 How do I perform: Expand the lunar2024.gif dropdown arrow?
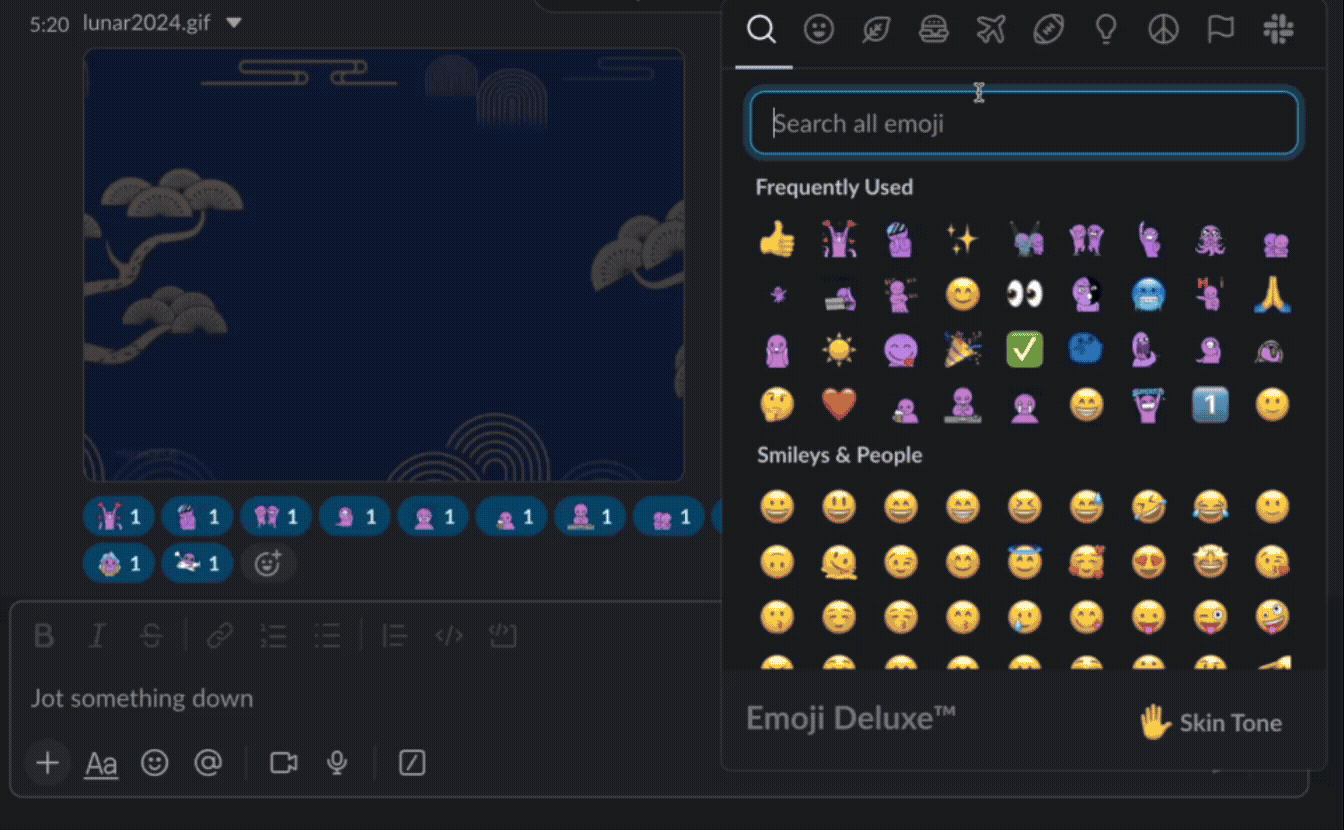click(x=233, y=22)
